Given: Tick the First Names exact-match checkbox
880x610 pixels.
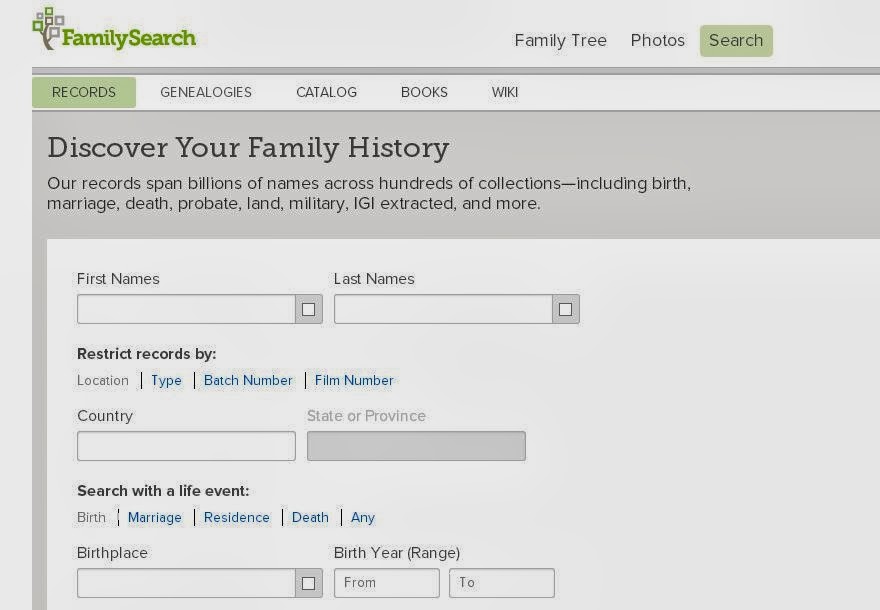Looking at the screenshot, I should click(x=308, y=309).
